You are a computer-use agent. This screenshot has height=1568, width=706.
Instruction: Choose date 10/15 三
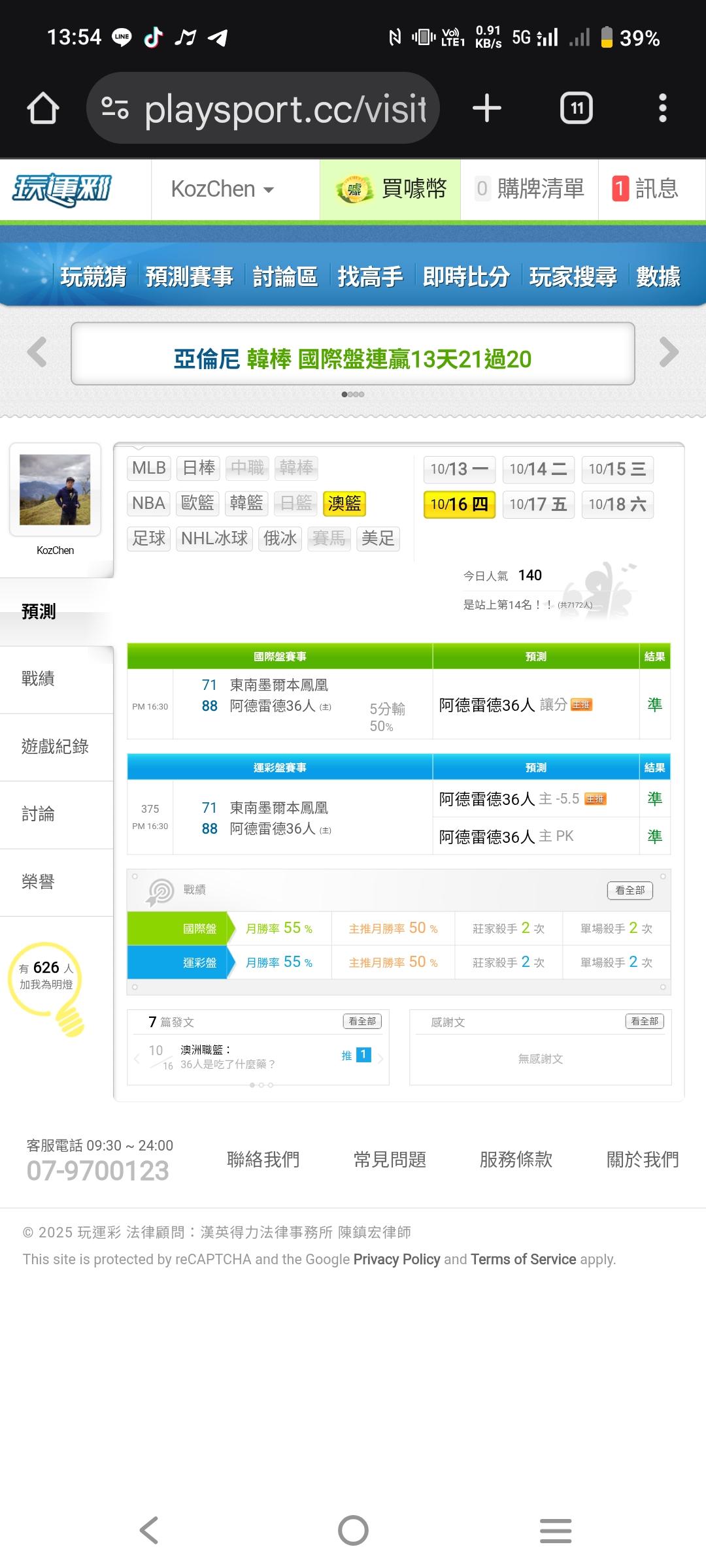618,469
